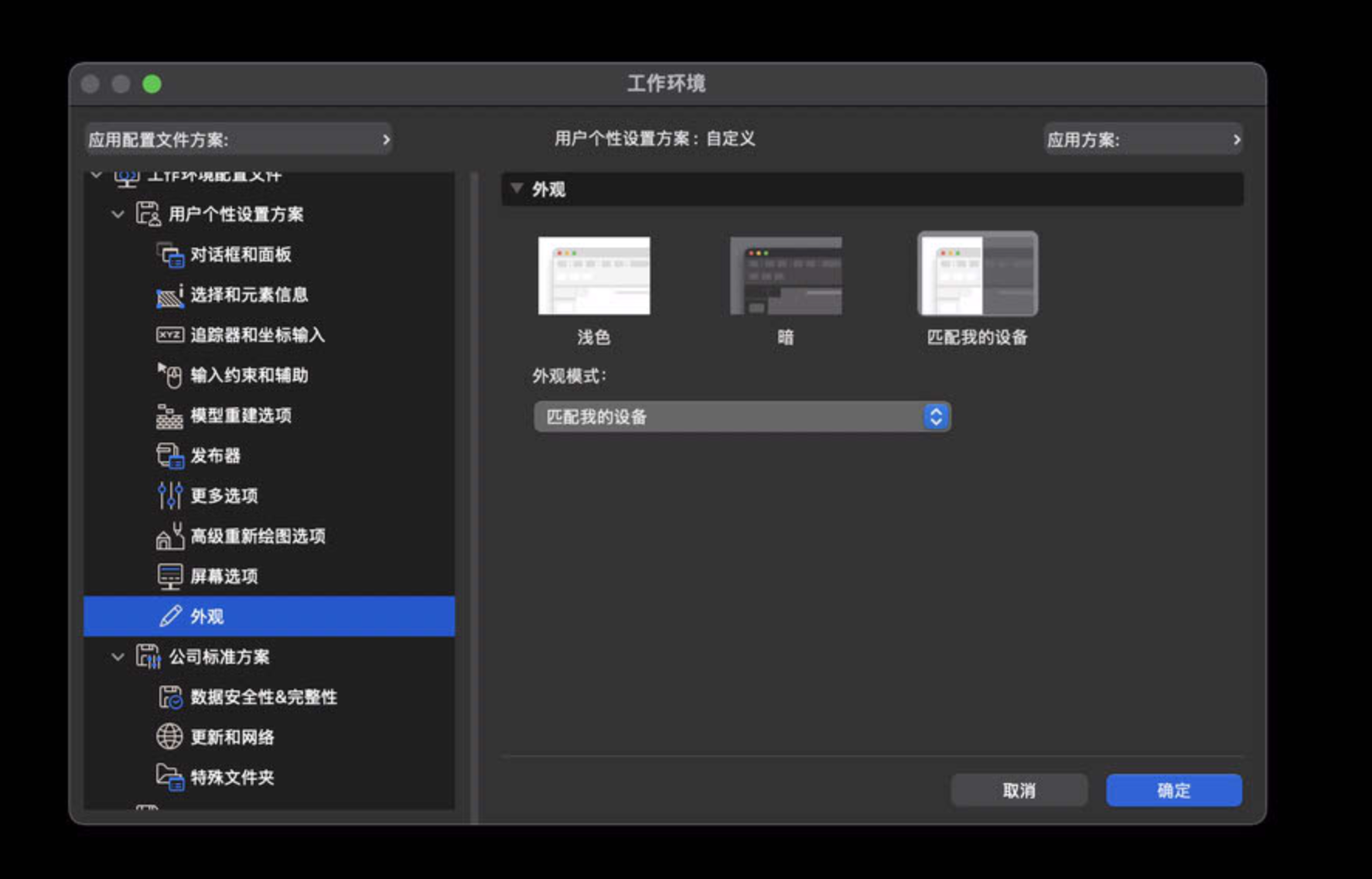
Task: Open 更多选项 settings page
Action: [x=269, y=496]
